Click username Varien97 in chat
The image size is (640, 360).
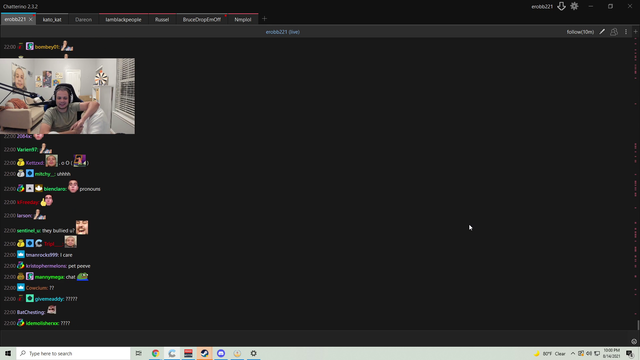27,149
